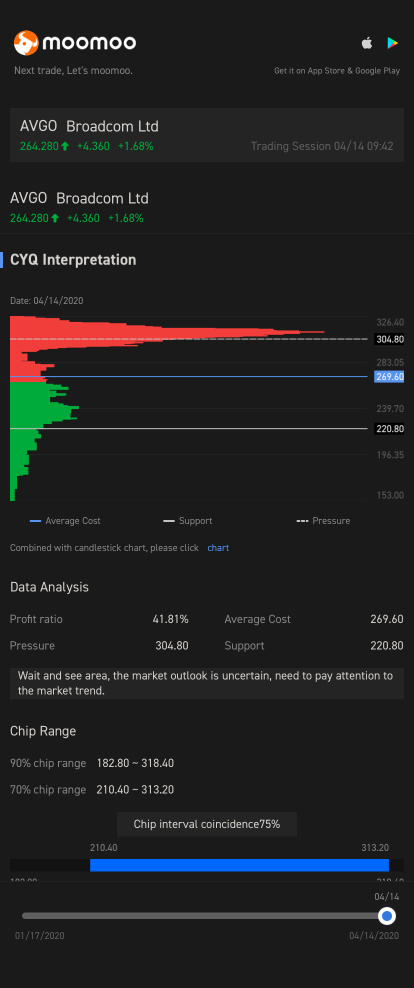The width and height of the screenshot is (414, 988).
Task: Click the 90% chip range value 182.80 ~ 318.40
Action: click(x=135, y=764)
